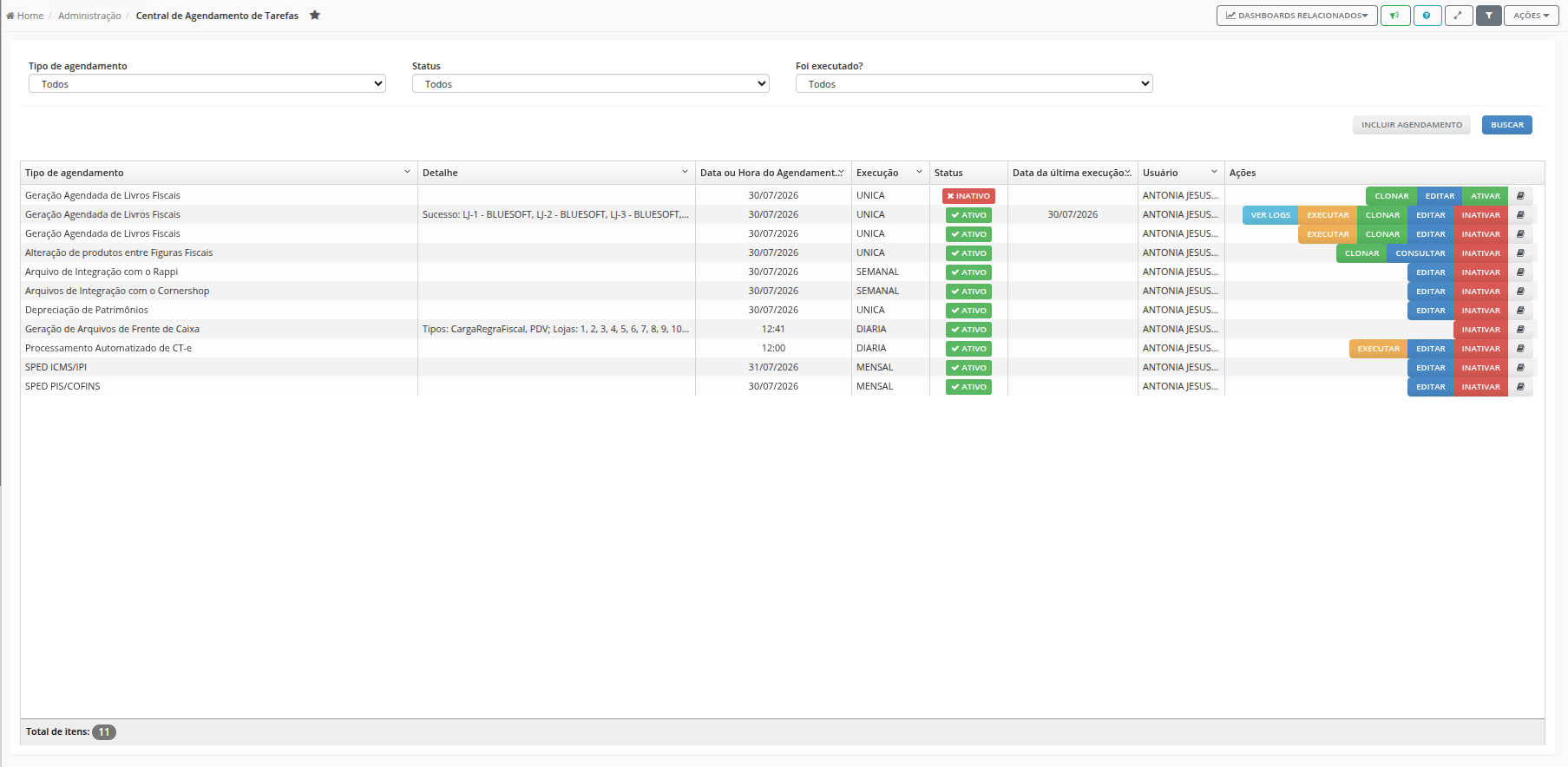Toggle the filter funnel icon
This screenshot has height=767, width=1568.
point(1489,16)
